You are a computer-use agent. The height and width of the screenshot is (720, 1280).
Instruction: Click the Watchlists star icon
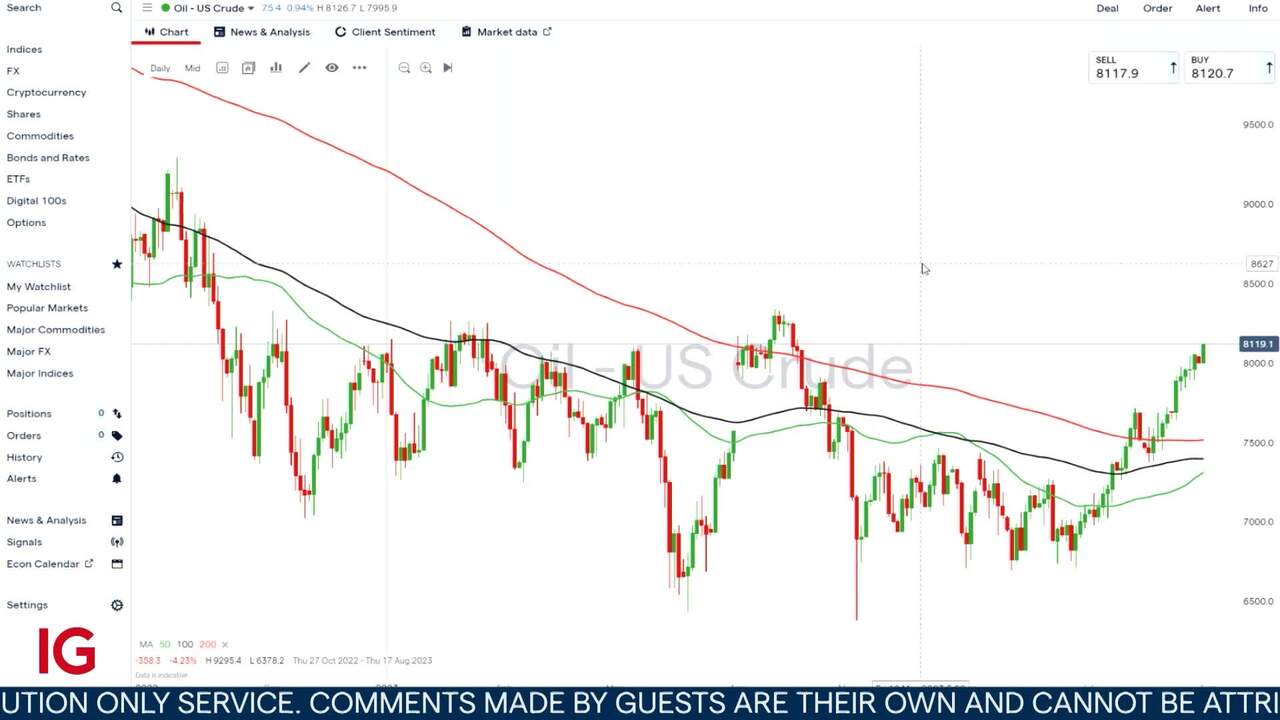pyautogui.click(x=117, y=264)
